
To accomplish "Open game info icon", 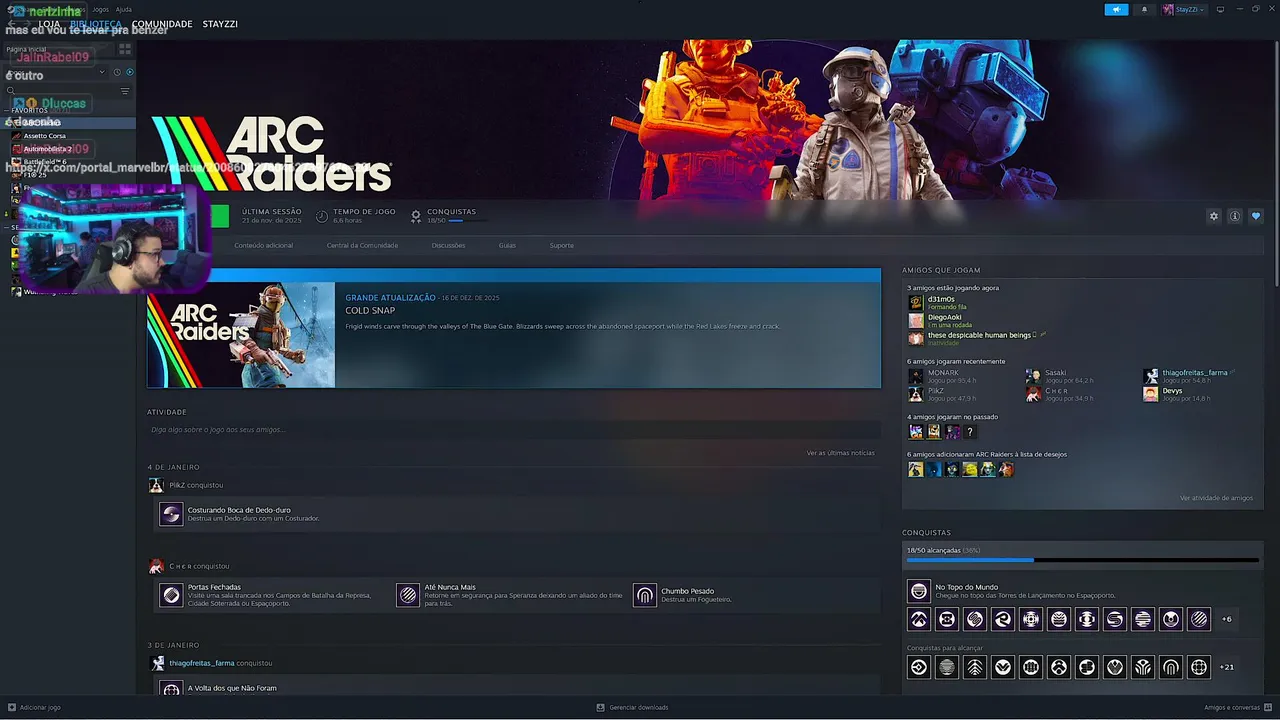I will 1235,216.
